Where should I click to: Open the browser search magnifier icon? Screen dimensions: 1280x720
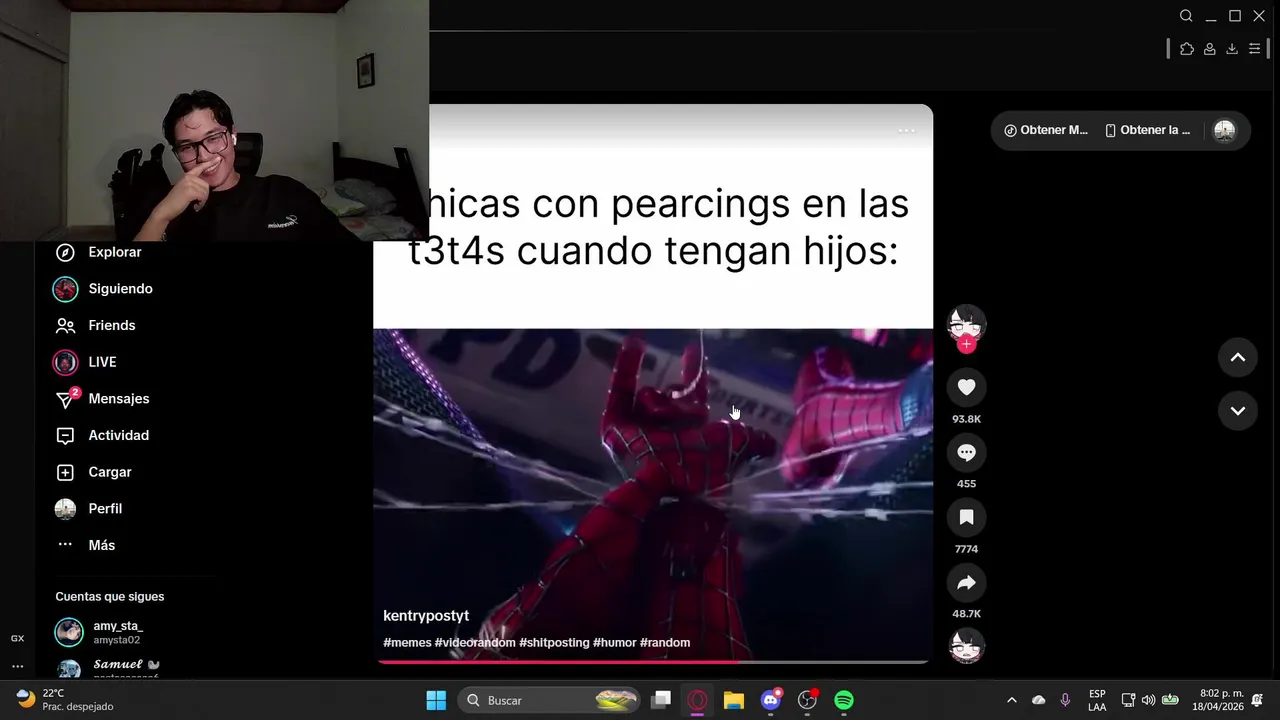[1186, 16]
